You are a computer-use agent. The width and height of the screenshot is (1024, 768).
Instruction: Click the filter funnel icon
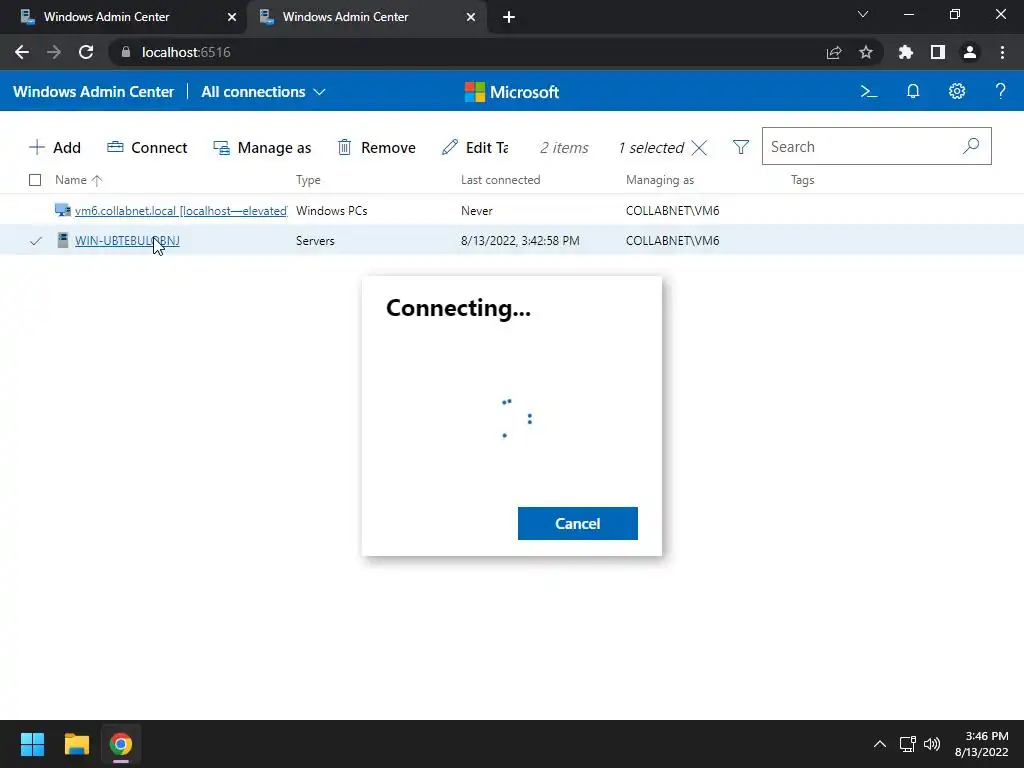click(x=741, y=148)
